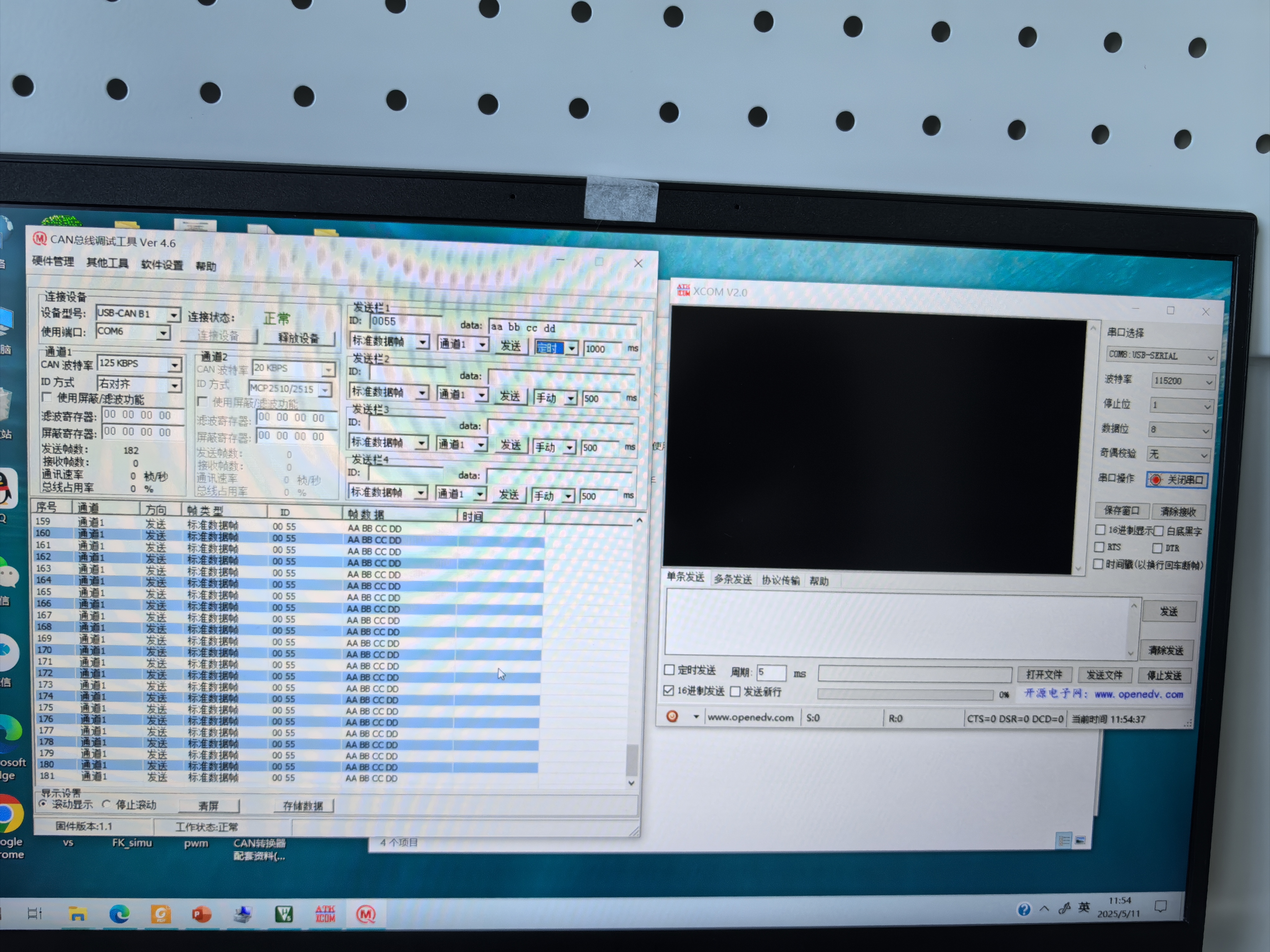Open channel 1 CAN 波特率 125 KBPS dropdown

click(175, 364)
